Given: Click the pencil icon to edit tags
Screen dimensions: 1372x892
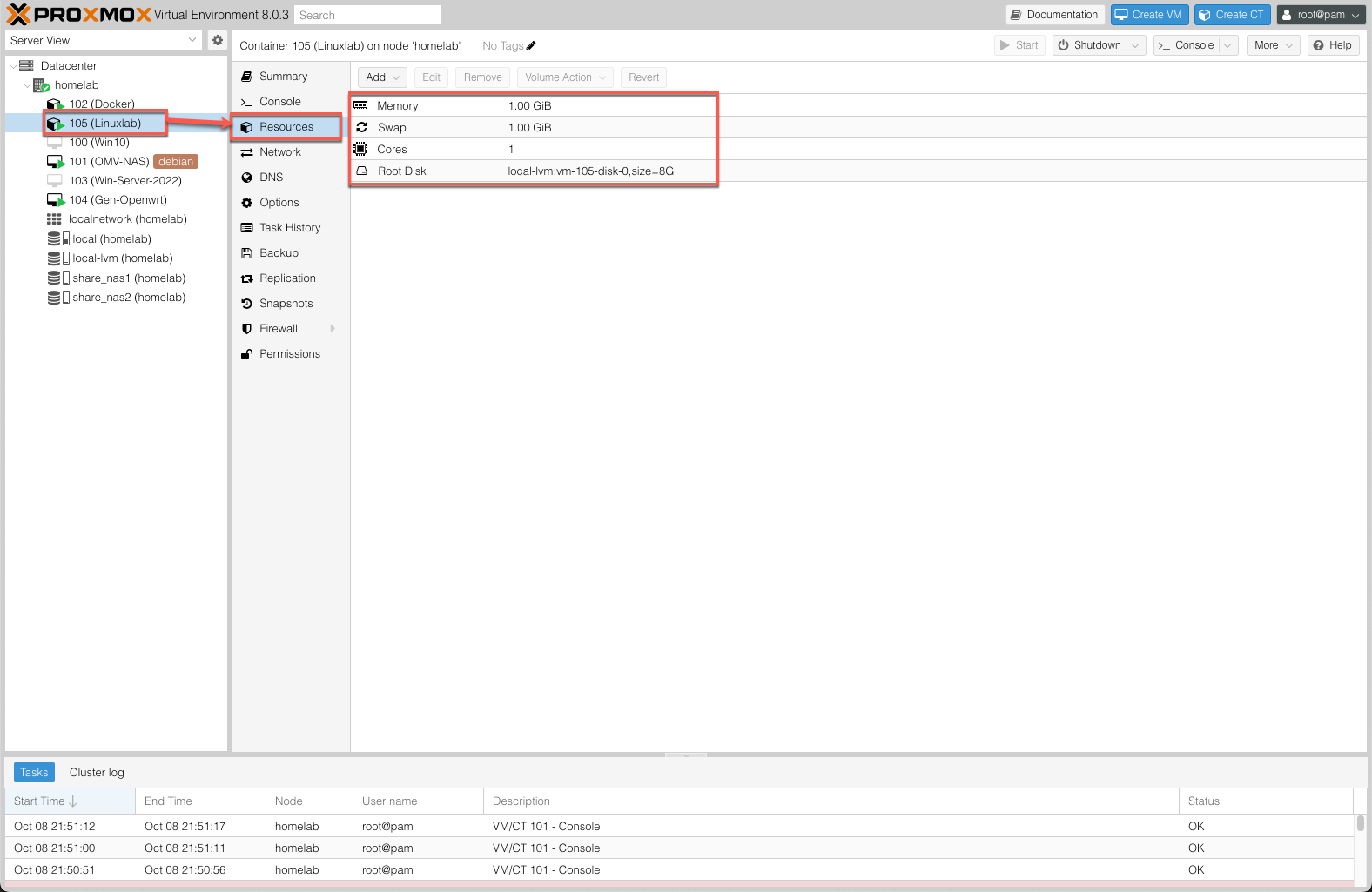Looking at the screenshot, I should pyautogui.click(x=531, y=46).
